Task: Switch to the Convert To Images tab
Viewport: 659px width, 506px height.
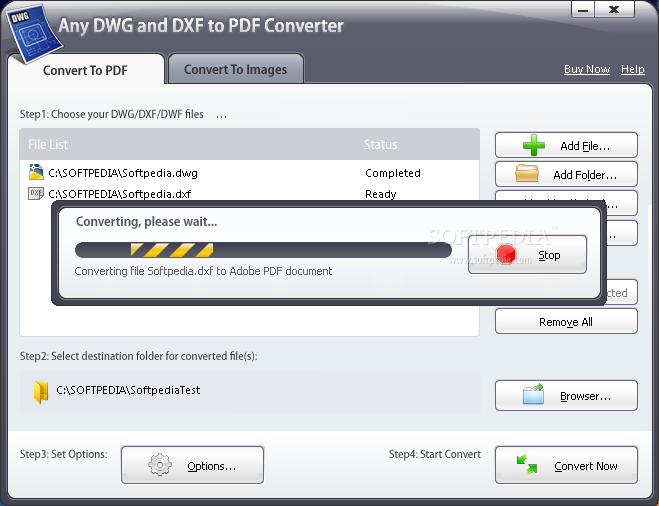Action: click(236, 69)
